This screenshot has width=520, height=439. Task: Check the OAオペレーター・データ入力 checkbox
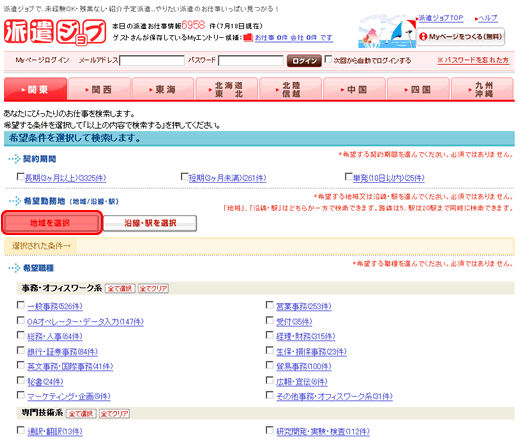pyautogui.click(x=21, y=320)
